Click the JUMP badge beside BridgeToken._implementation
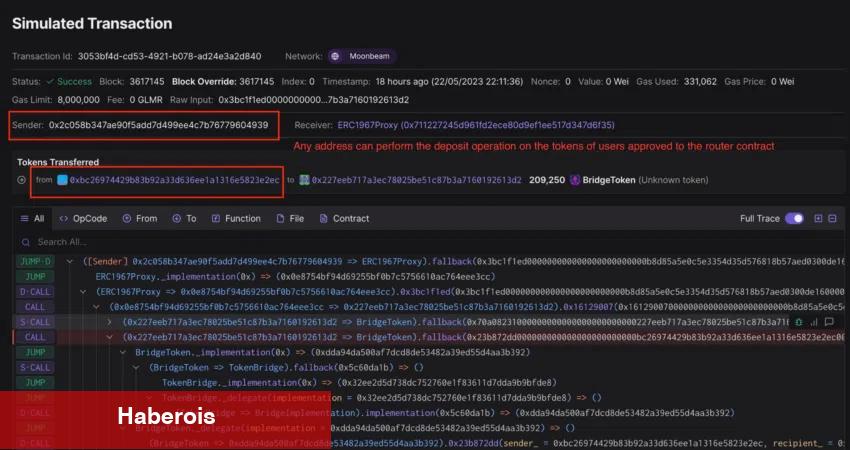 (x=35, y=352)
